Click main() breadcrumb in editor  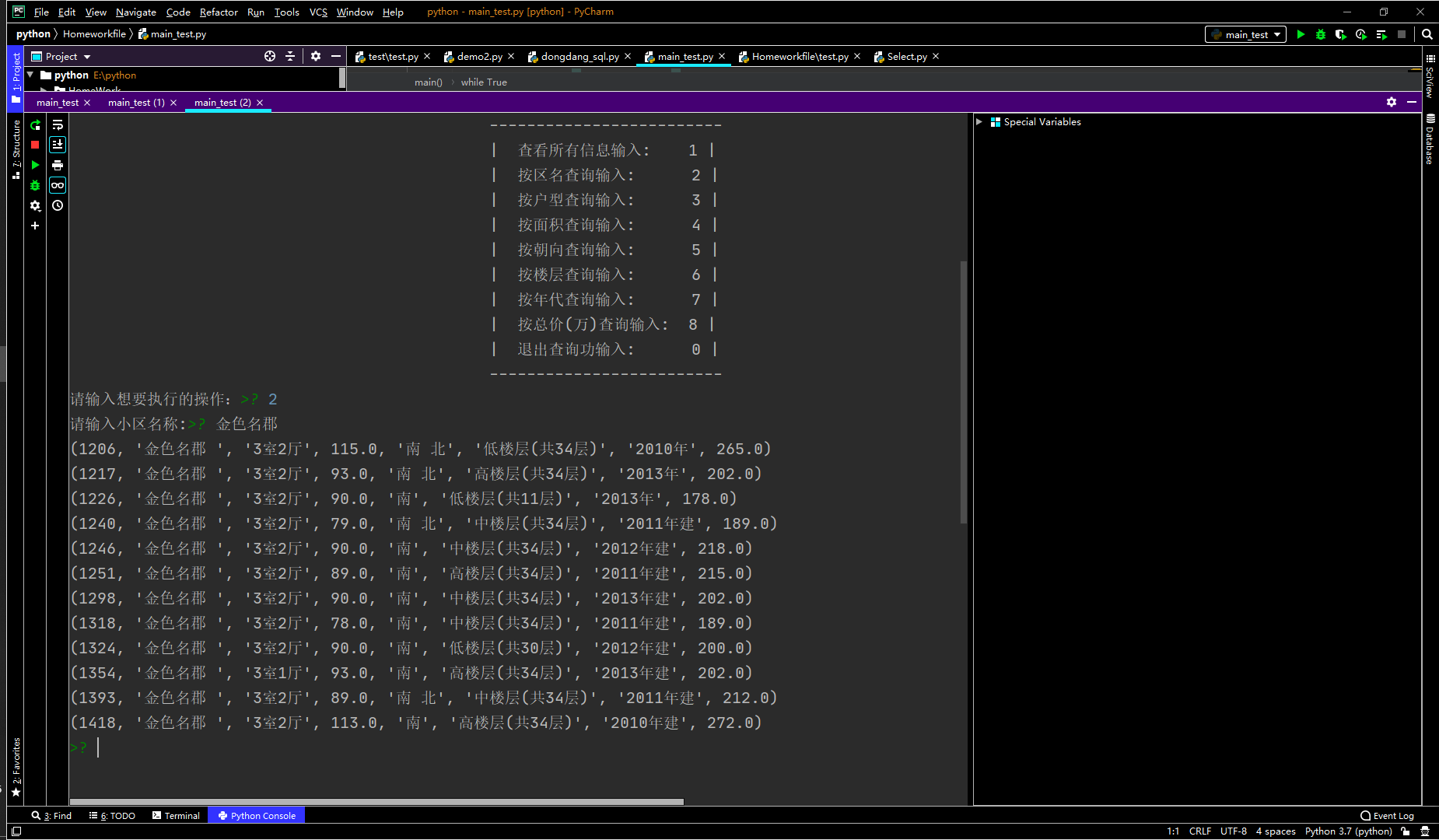coord(428,82)
